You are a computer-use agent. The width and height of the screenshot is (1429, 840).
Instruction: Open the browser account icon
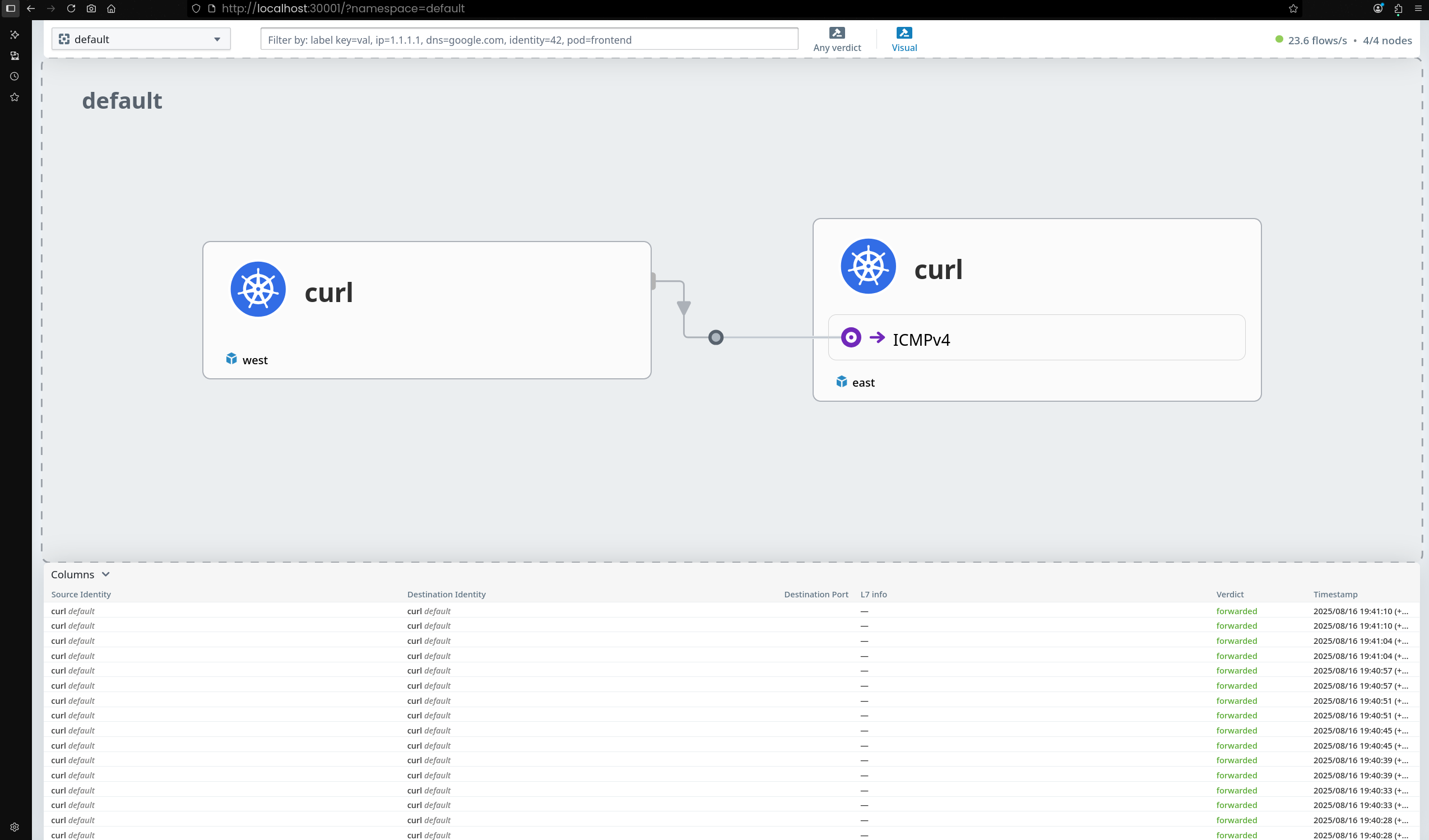coord(1378,8)
